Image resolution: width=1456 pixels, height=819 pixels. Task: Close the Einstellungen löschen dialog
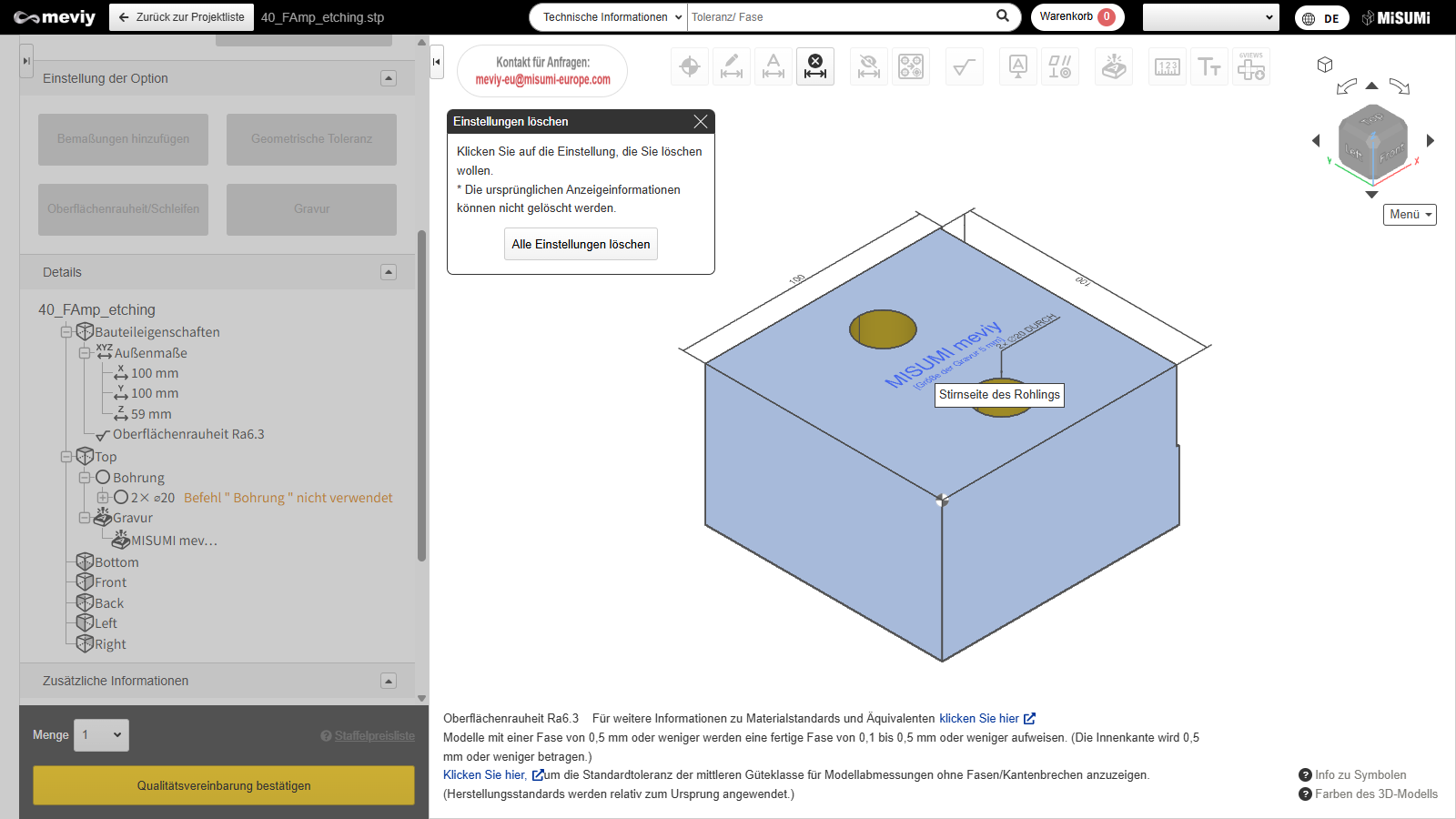pos(701,122)
